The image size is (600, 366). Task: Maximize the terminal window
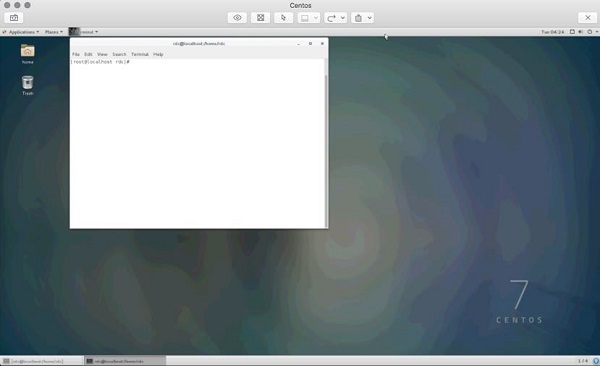point(310,44)
